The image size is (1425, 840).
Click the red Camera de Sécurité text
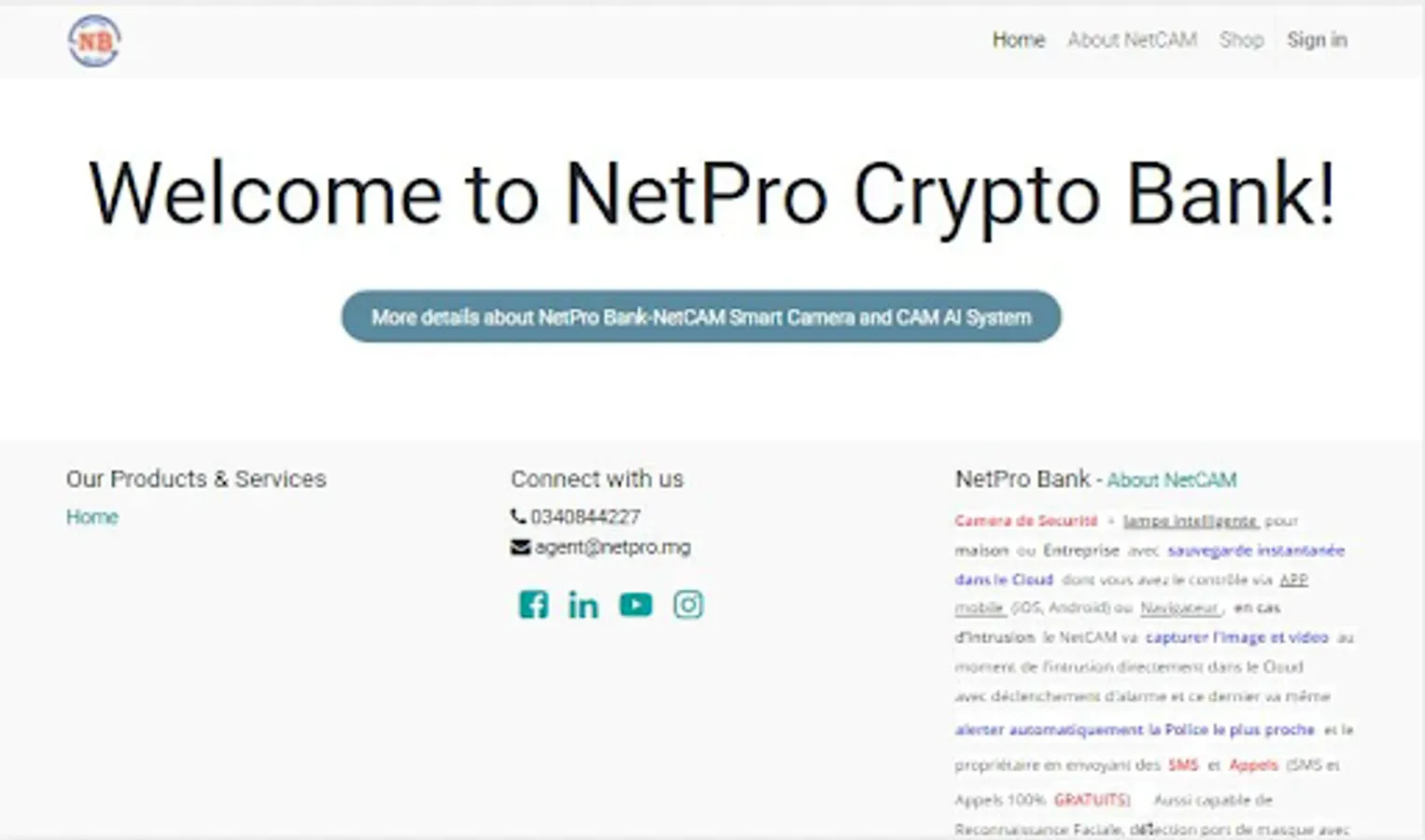click(1025, 521)
